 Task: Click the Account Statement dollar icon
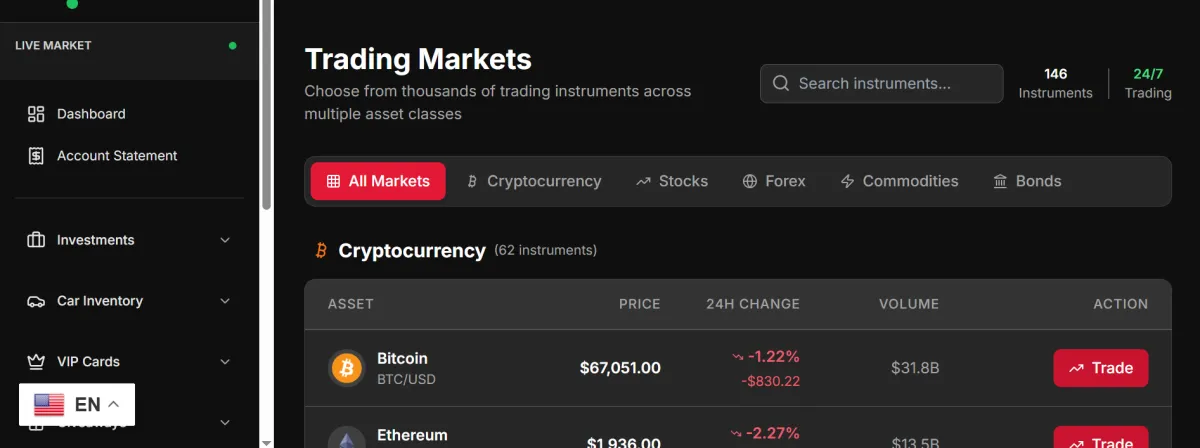(36, 156)
